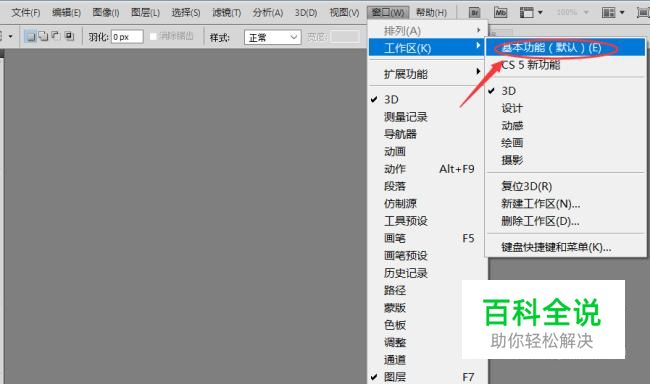
Task: Switch to the 设计 workspace
Action: pyautogui.click(x=566, y=108)
